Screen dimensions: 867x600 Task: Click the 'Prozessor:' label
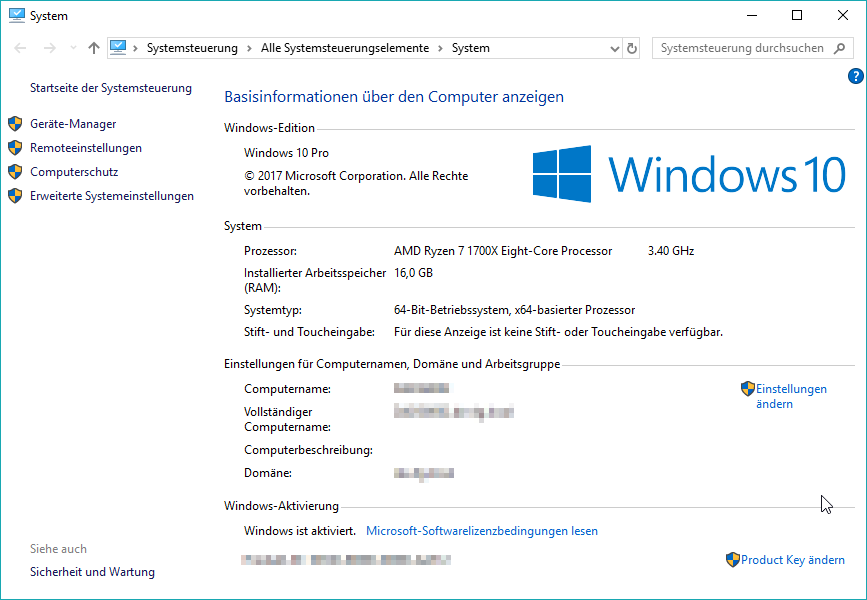click(x=270, y=251)
